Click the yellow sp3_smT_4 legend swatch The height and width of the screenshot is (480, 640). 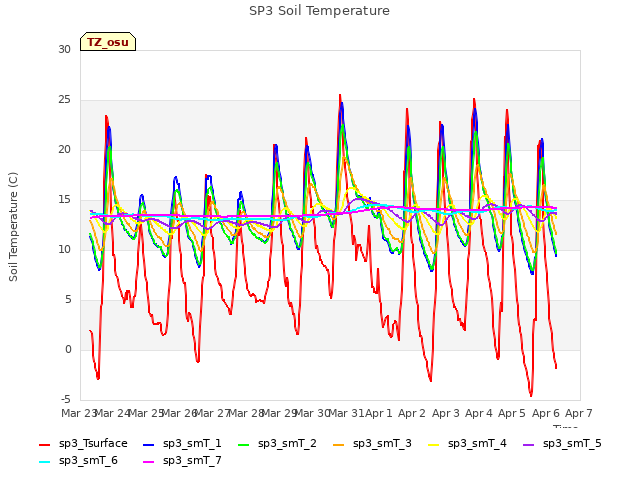pyautogui.click(x=434, y=444)
